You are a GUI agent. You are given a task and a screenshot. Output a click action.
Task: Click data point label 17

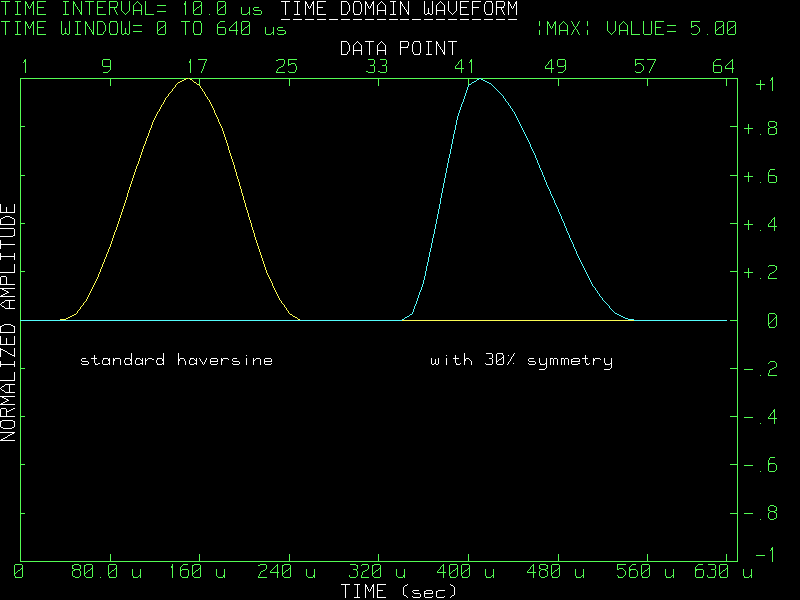pyautogui.click(x=196, y=67)
